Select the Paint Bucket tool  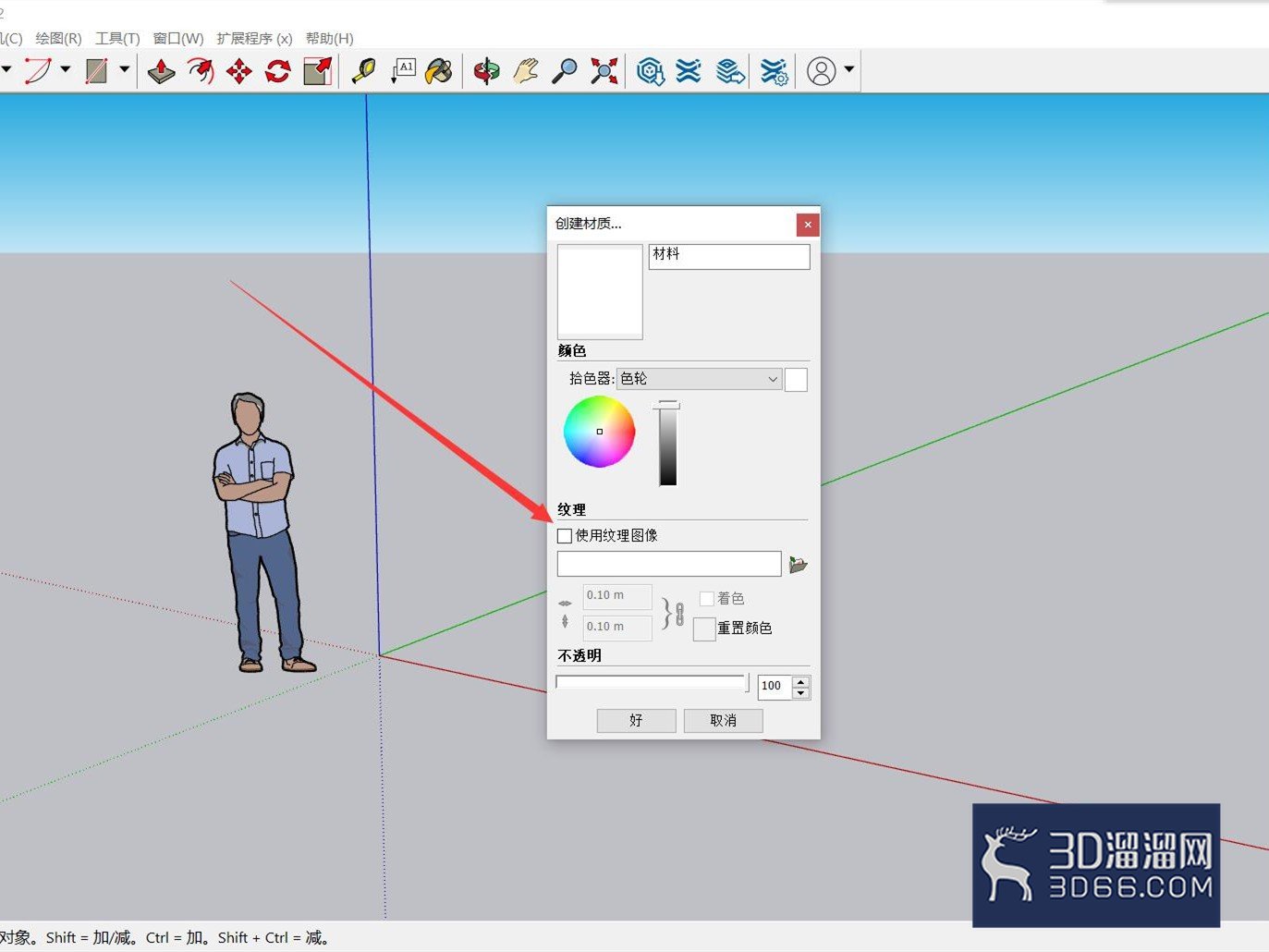pos(440,71)
